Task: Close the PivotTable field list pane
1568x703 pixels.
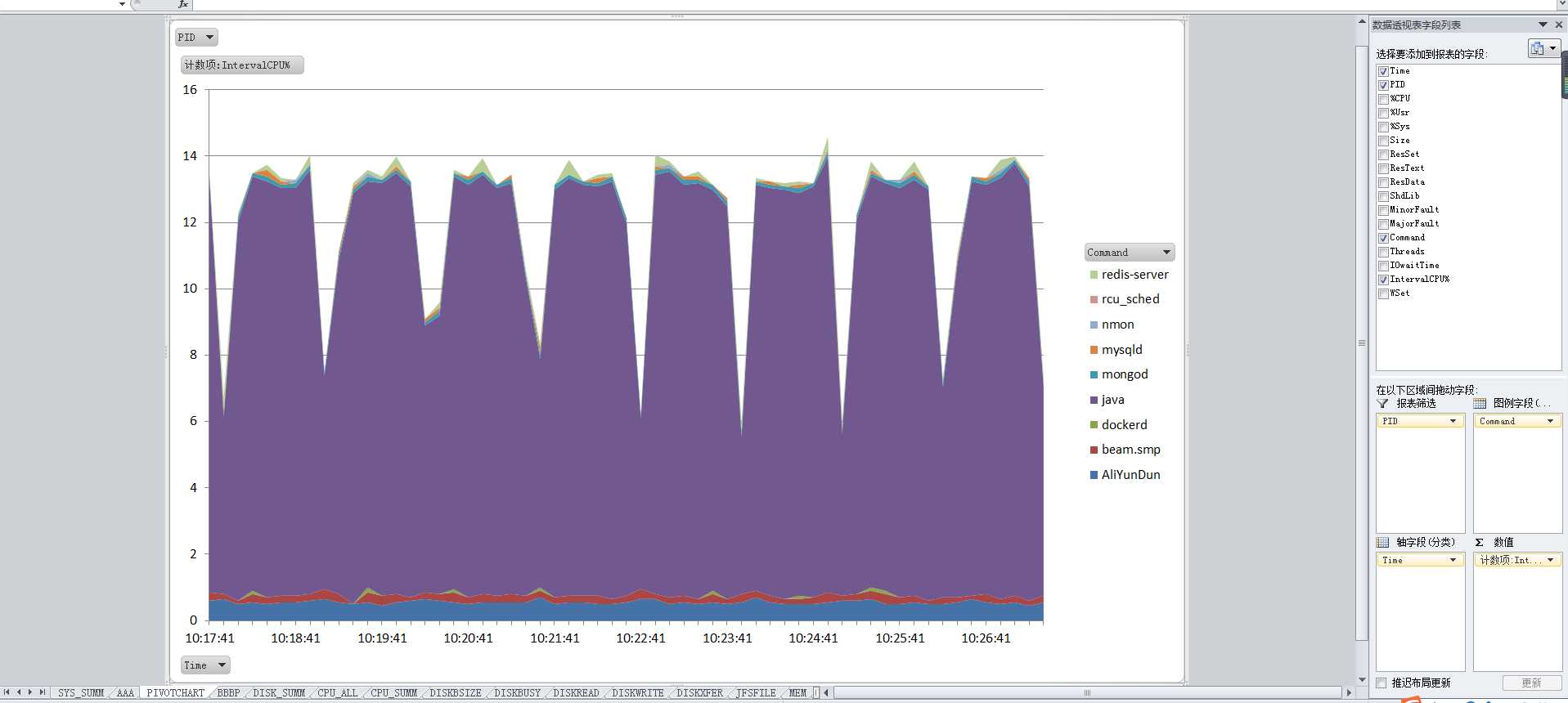Action: coord(1558,25)
